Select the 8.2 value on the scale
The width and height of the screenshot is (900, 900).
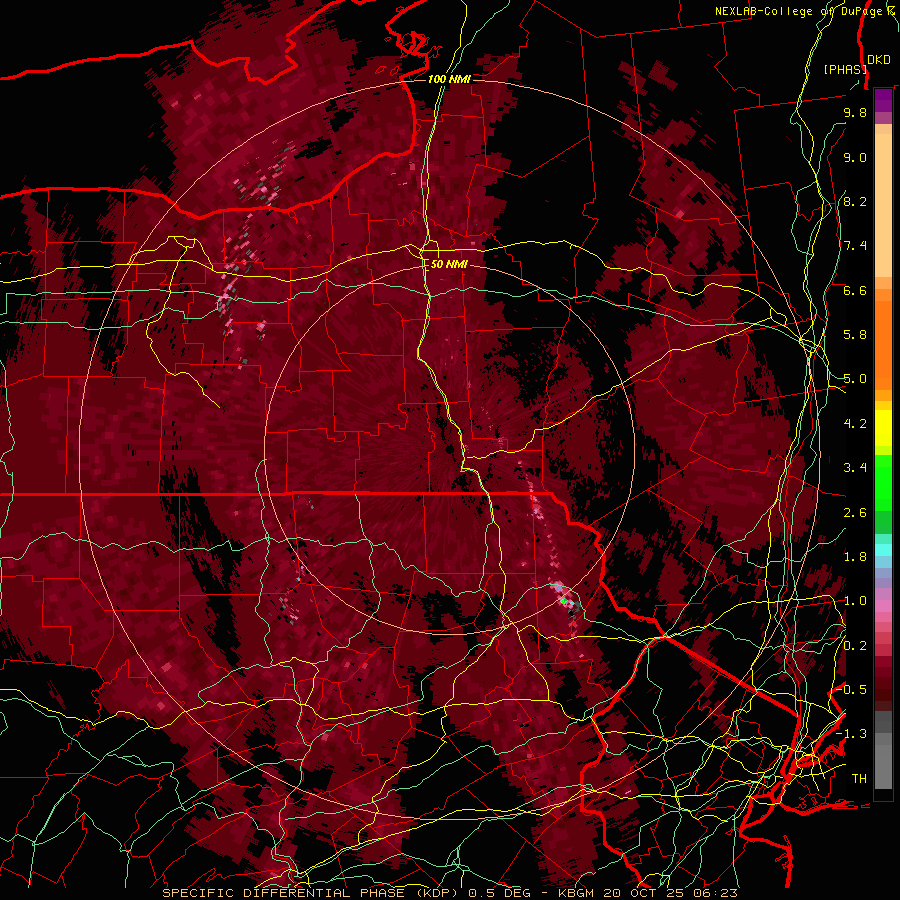click(x=855, y=201)
